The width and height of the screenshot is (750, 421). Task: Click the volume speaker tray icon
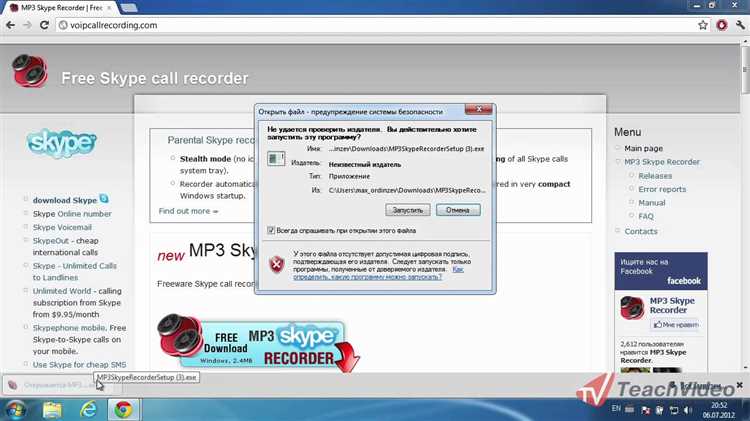688,410
